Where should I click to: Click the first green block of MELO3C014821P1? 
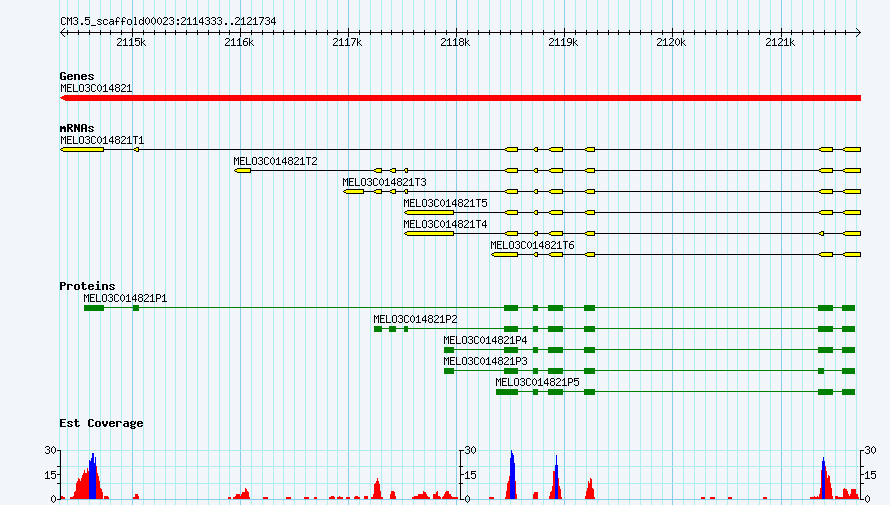(94, 308)
